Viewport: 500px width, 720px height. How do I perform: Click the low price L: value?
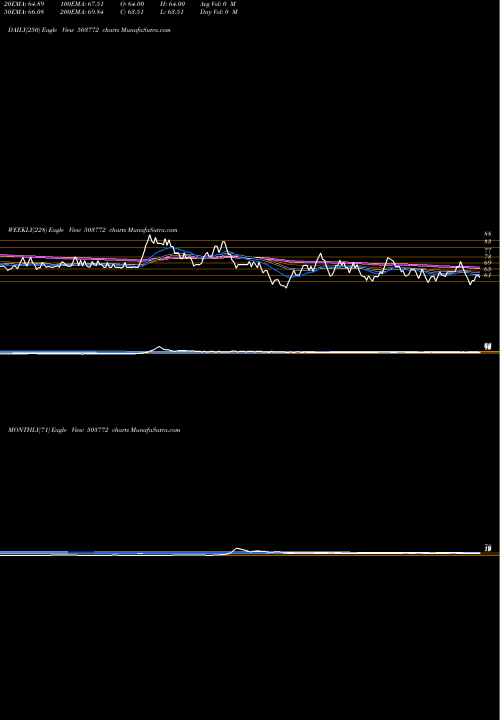[172, 12]
